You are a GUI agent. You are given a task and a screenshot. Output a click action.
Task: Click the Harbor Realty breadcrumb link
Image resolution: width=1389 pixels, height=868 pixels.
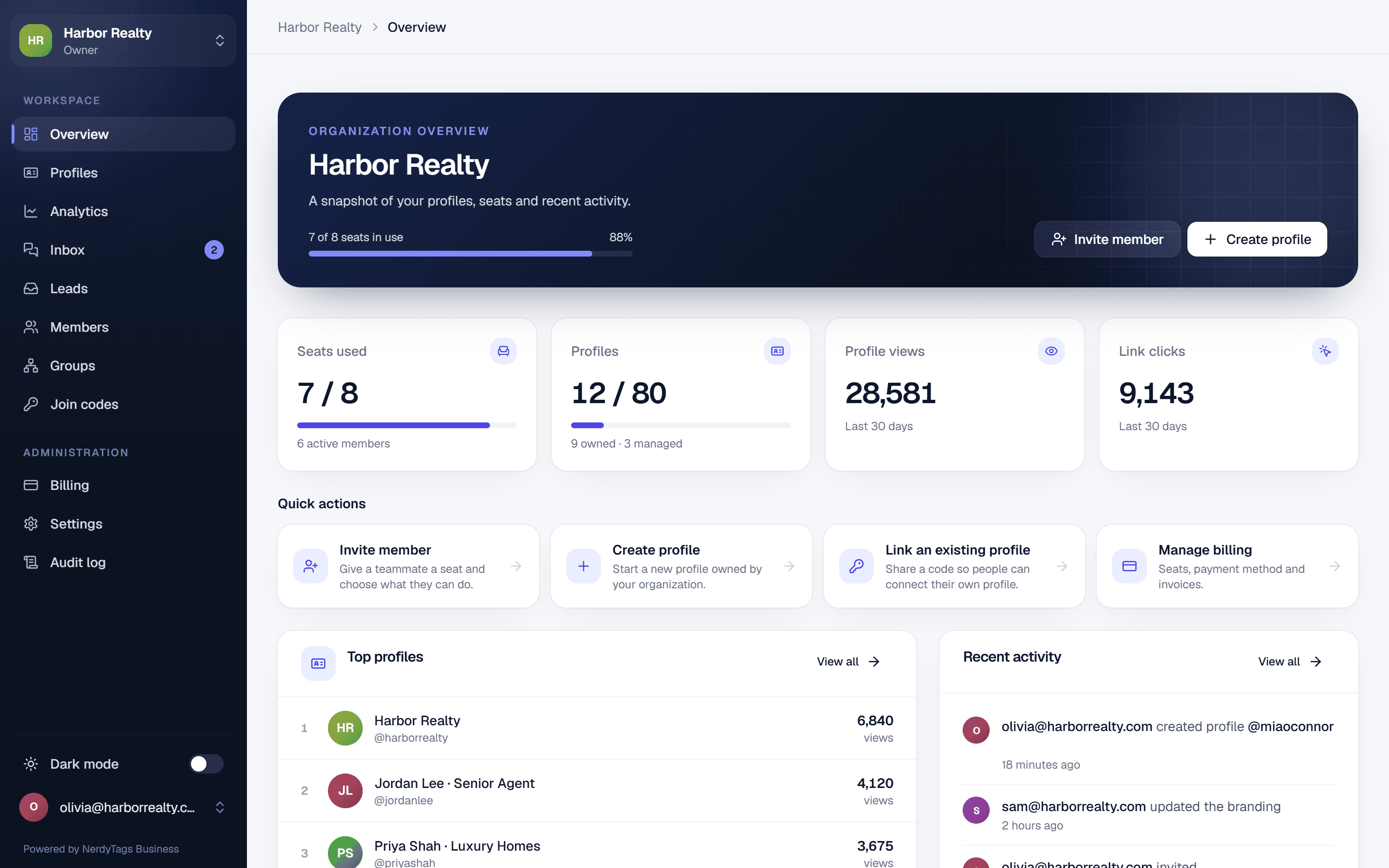320,27
